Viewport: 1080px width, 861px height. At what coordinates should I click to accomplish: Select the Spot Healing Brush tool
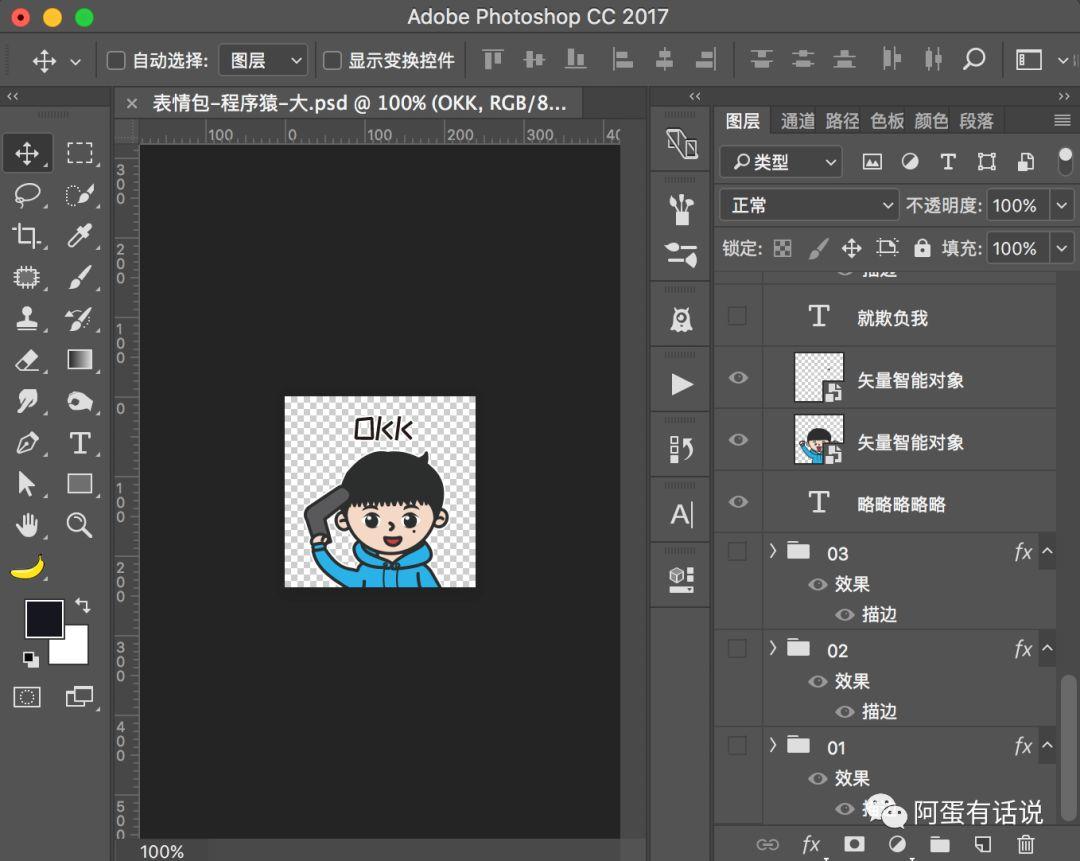click(27, 277)
